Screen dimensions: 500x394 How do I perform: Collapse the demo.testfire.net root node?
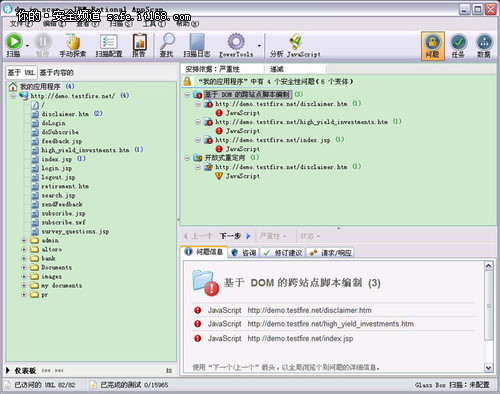coord(13,96)
